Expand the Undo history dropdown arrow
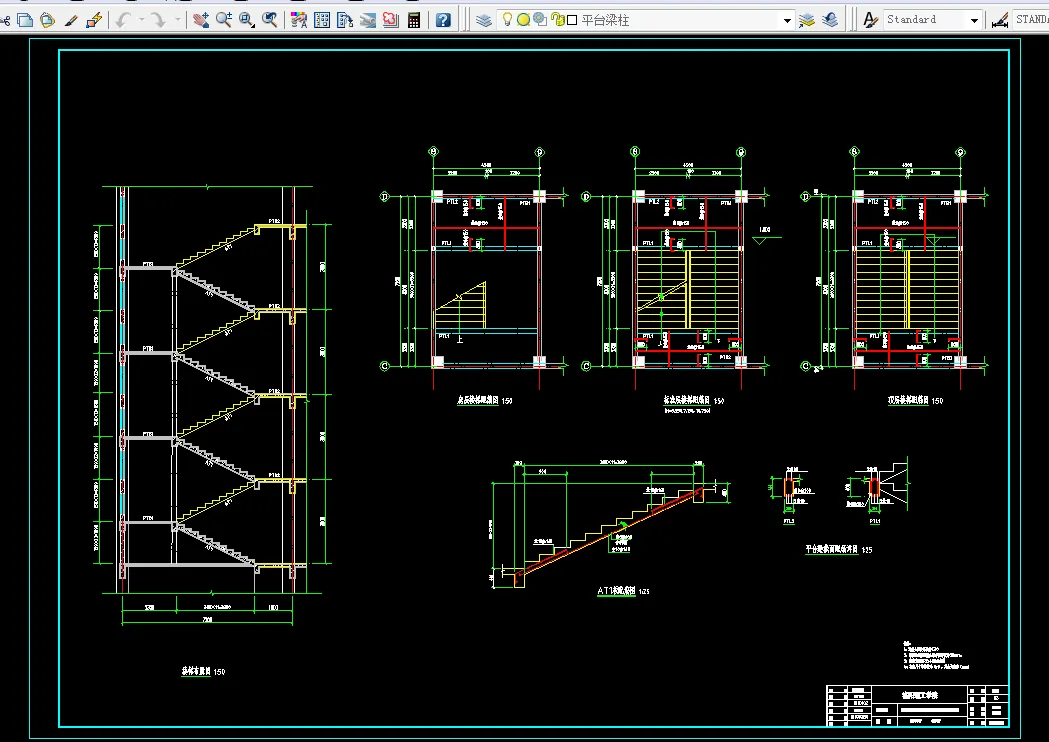Viewport: 1049px width, 742px height. coord(141,20)
